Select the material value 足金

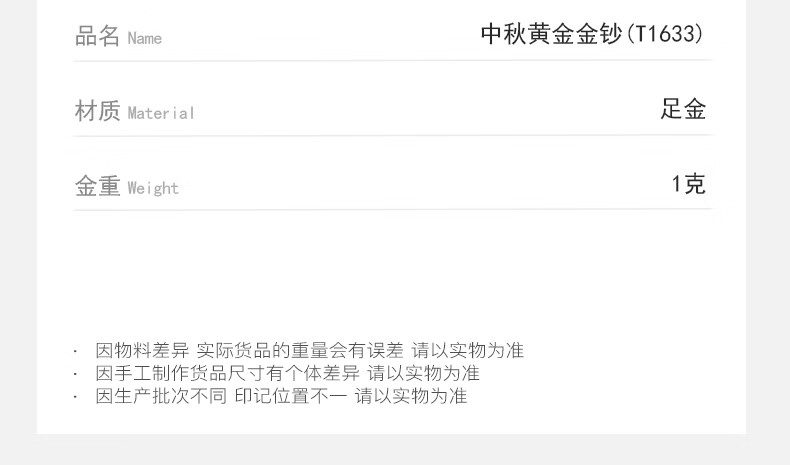click(x=683, y=109)
